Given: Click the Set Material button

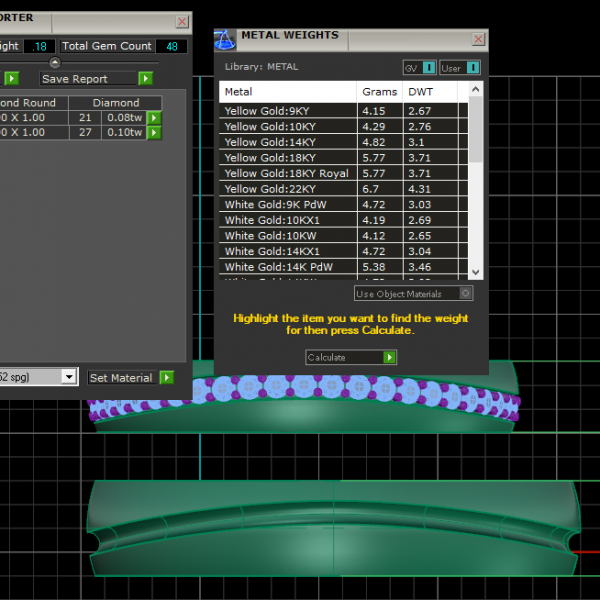Looking at the screenshot, I should click(121, 377).
